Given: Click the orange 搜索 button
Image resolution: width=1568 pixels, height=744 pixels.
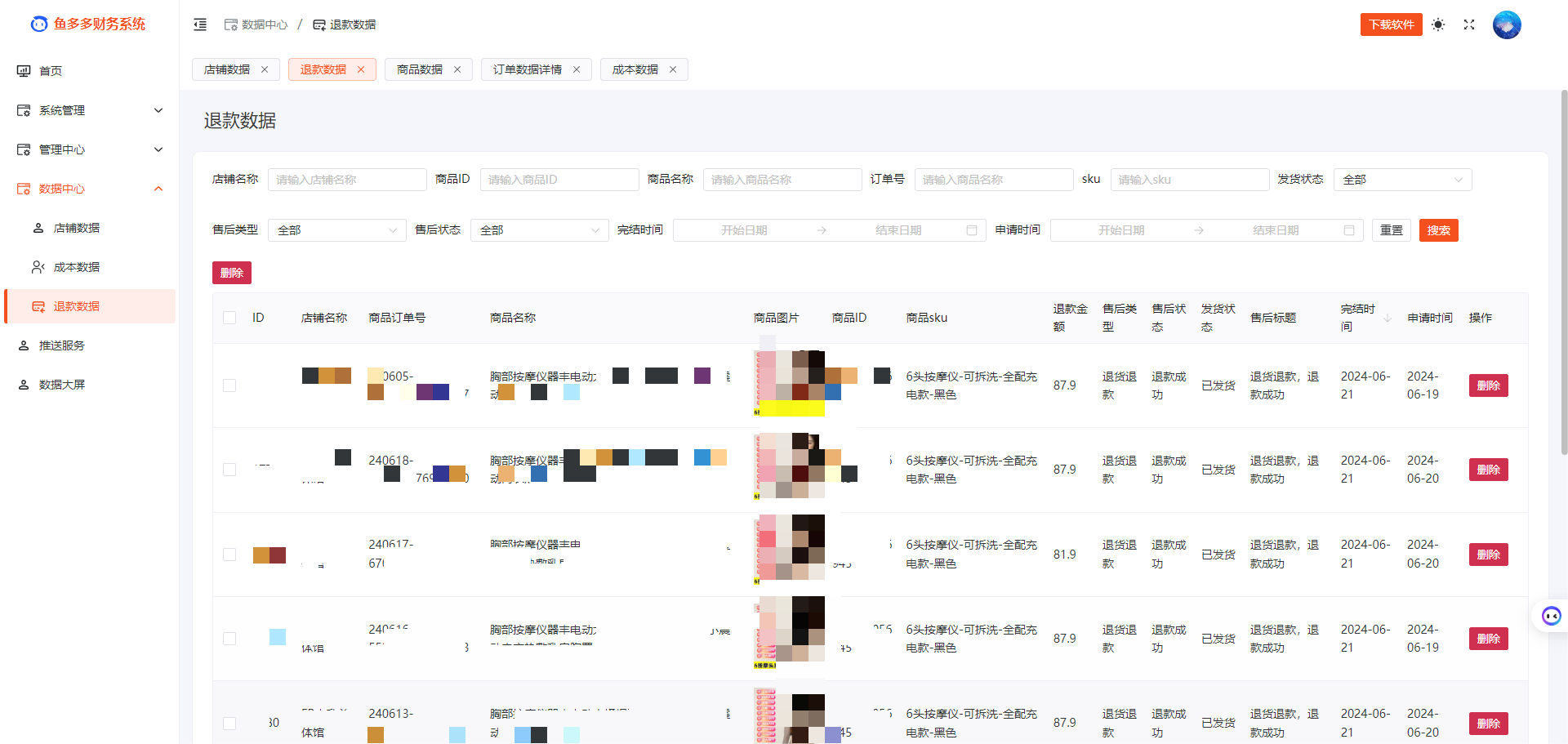Looking at the screenshot, I should tap(1438, 230).
